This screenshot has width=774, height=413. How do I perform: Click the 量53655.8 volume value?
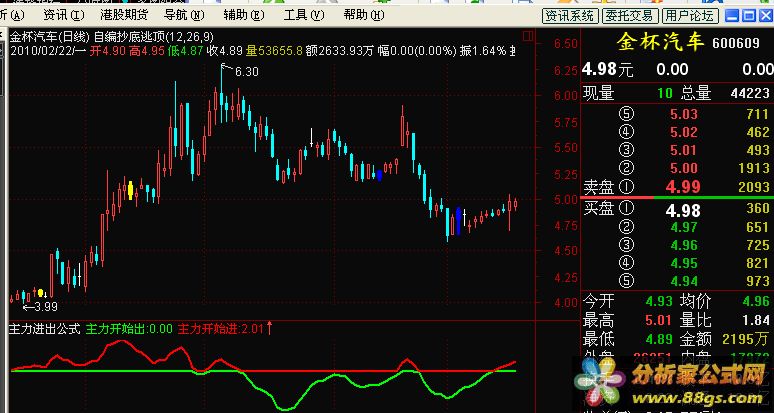274,50
